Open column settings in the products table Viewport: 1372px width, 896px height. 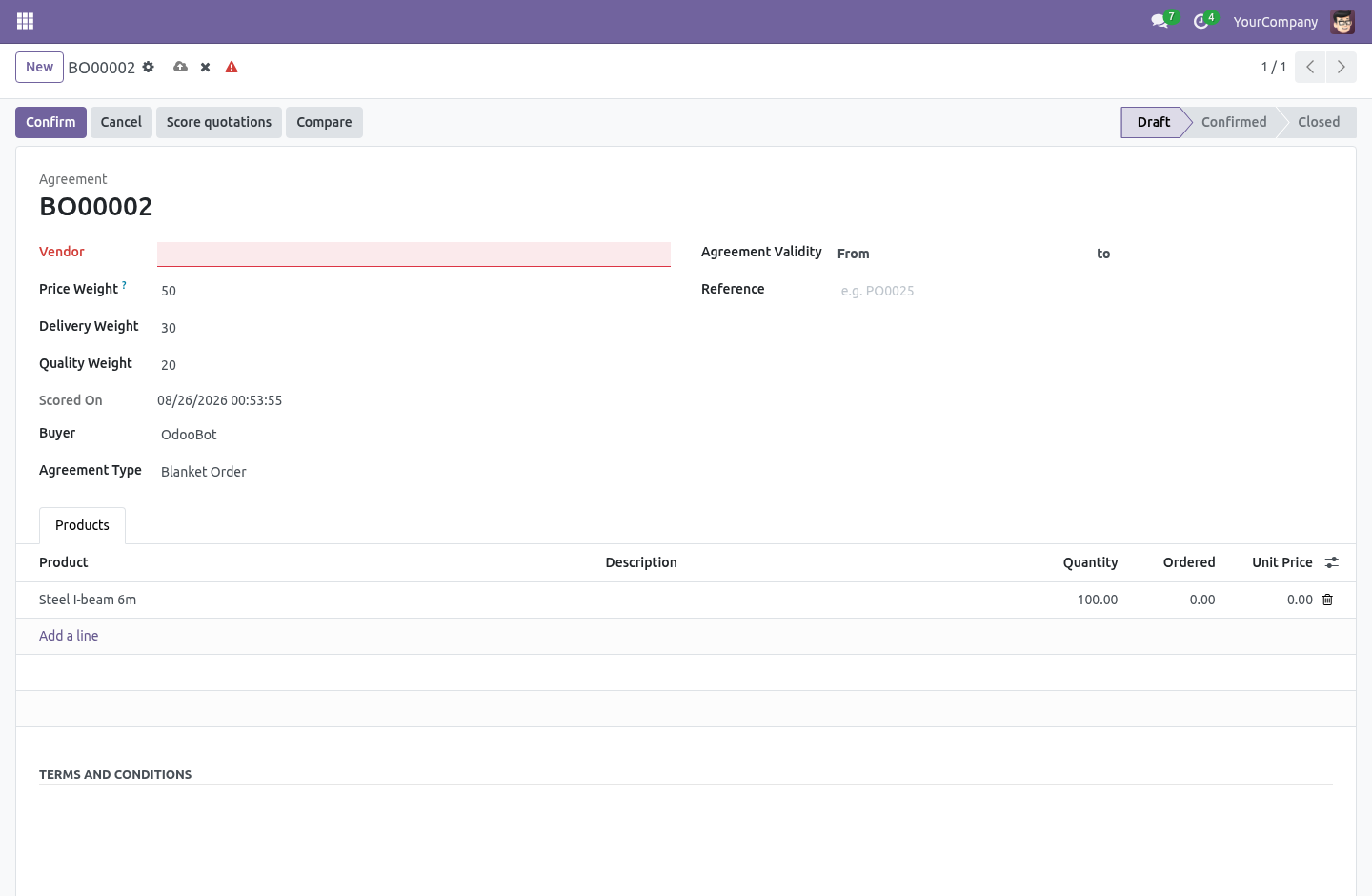1332,562
